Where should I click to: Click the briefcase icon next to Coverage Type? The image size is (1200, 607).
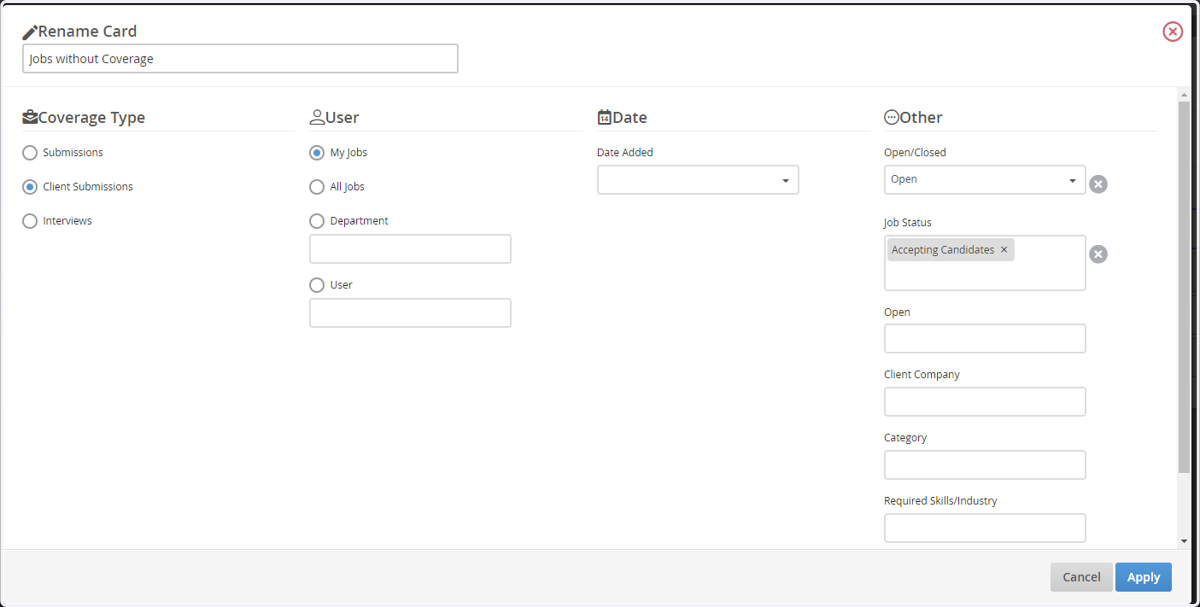30,117
